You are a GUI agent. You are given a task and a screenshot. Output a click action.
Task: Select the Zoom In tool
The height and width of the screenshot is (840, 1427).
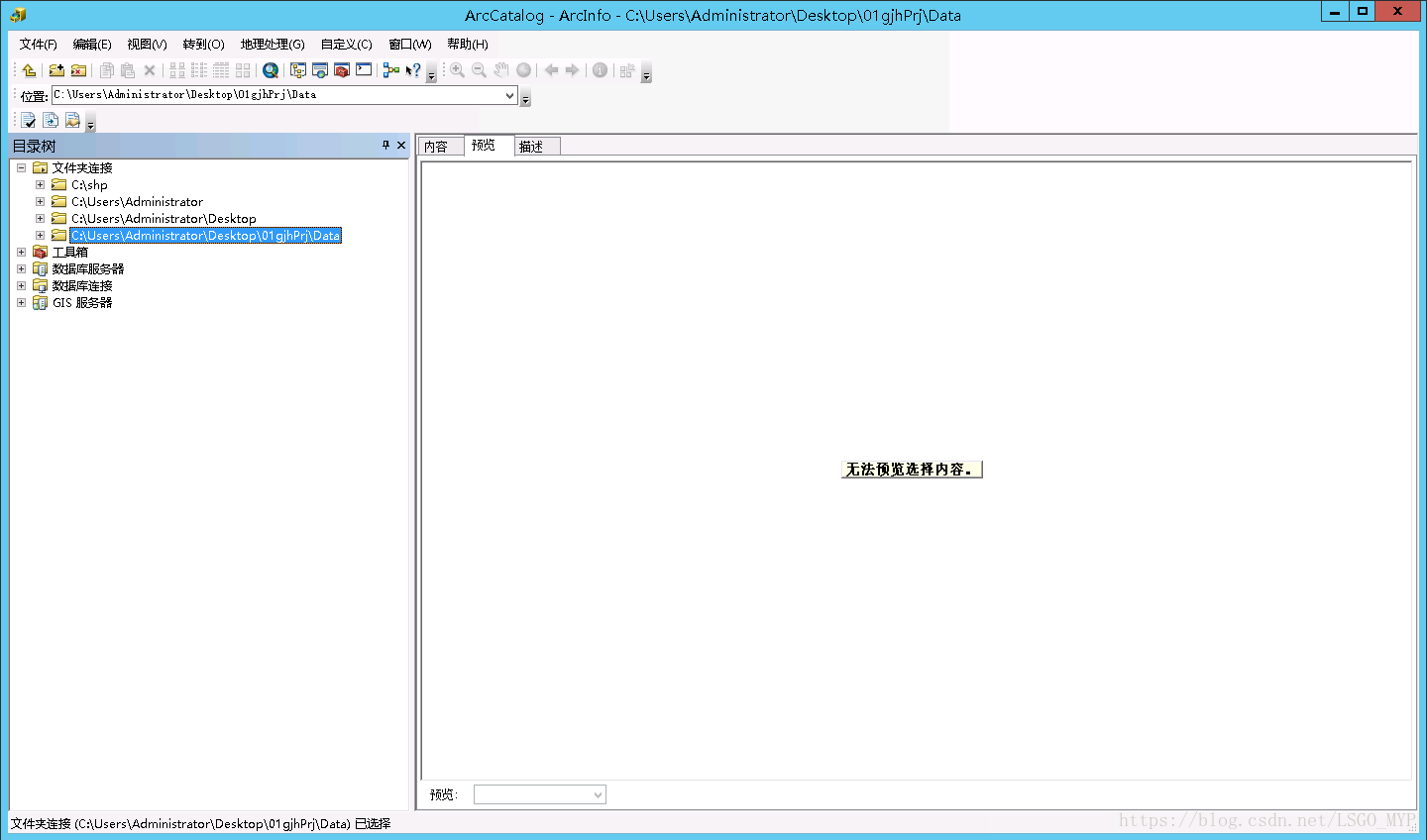(457, 70)
